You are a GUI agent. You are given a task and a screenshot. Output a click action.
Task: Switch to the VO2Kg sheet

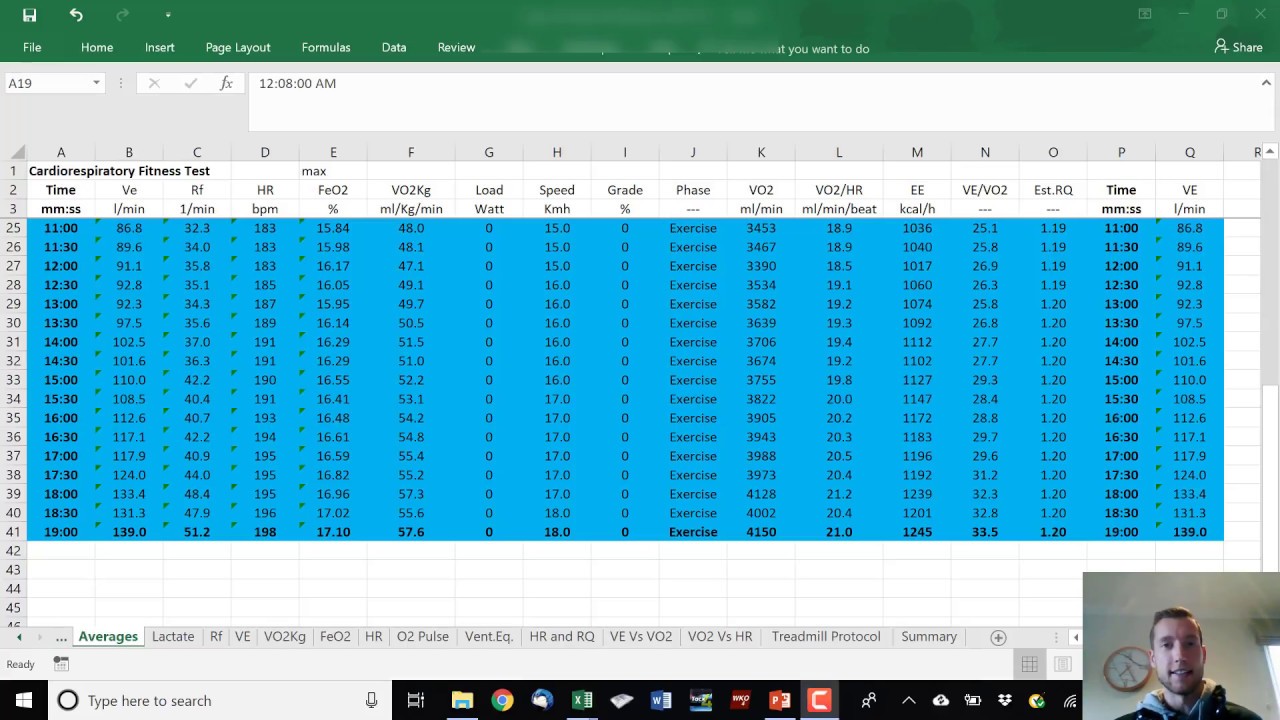click(x=284, y=636)
